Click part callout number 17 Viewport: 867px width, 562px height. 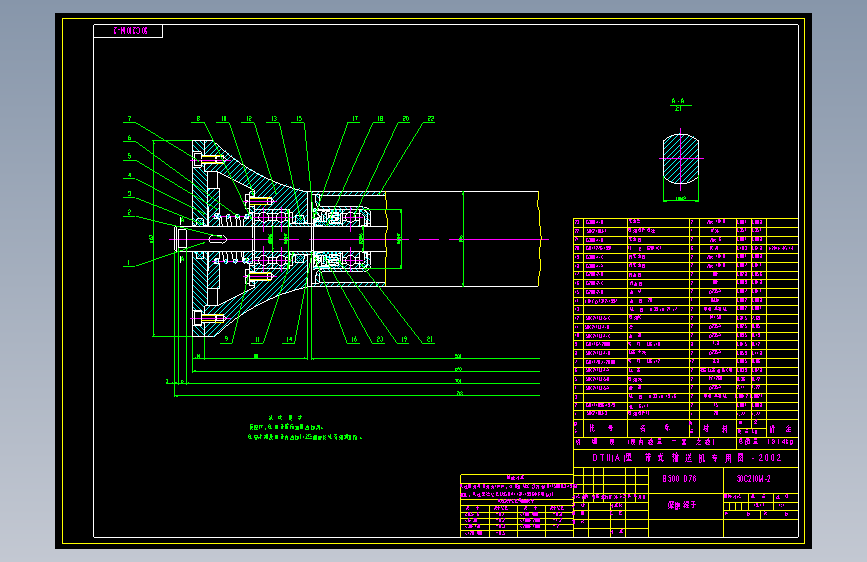tap(355, 119)
